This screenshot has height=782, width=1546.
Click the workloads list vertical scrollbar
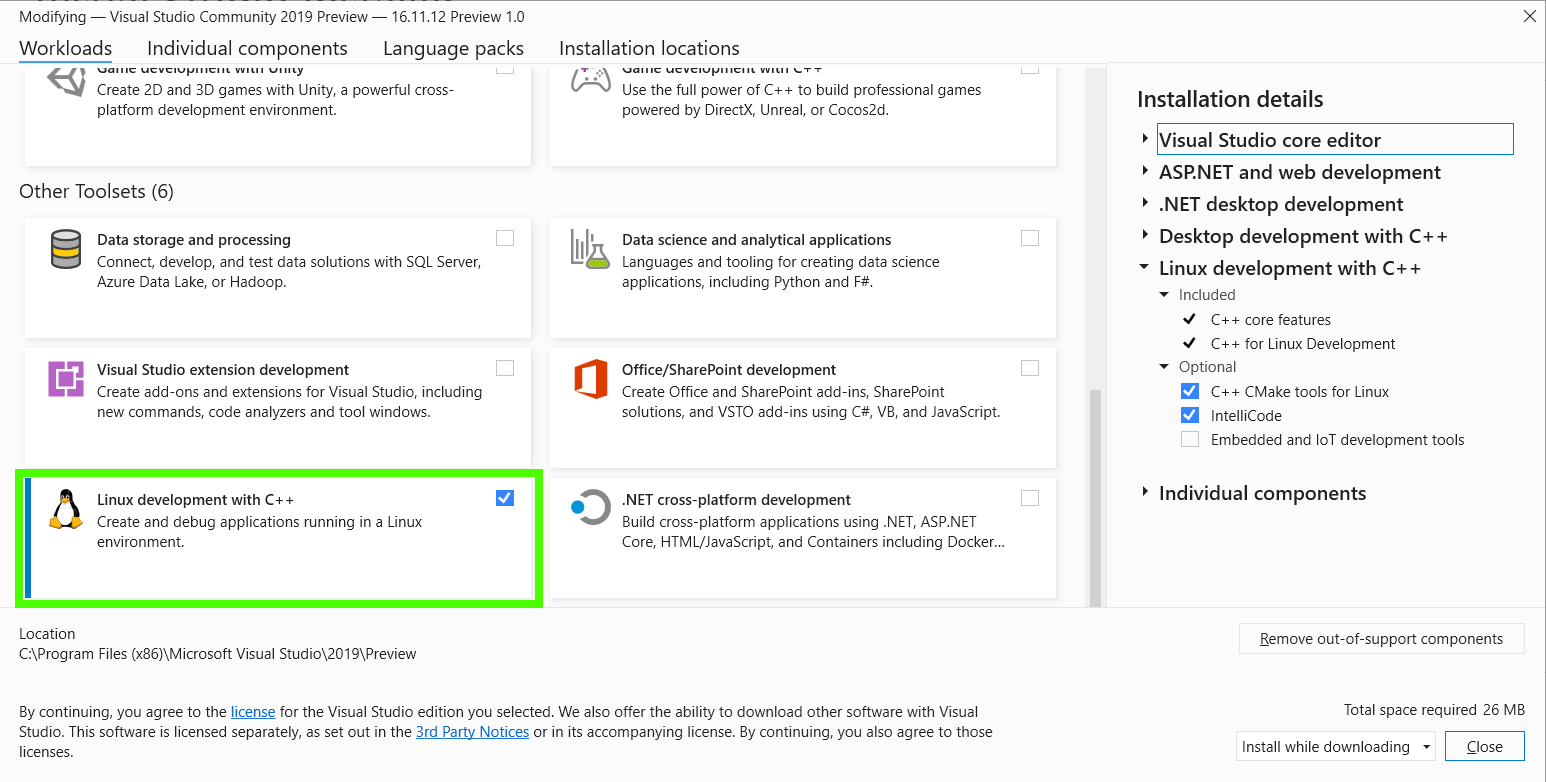[x=1095, y=490]
